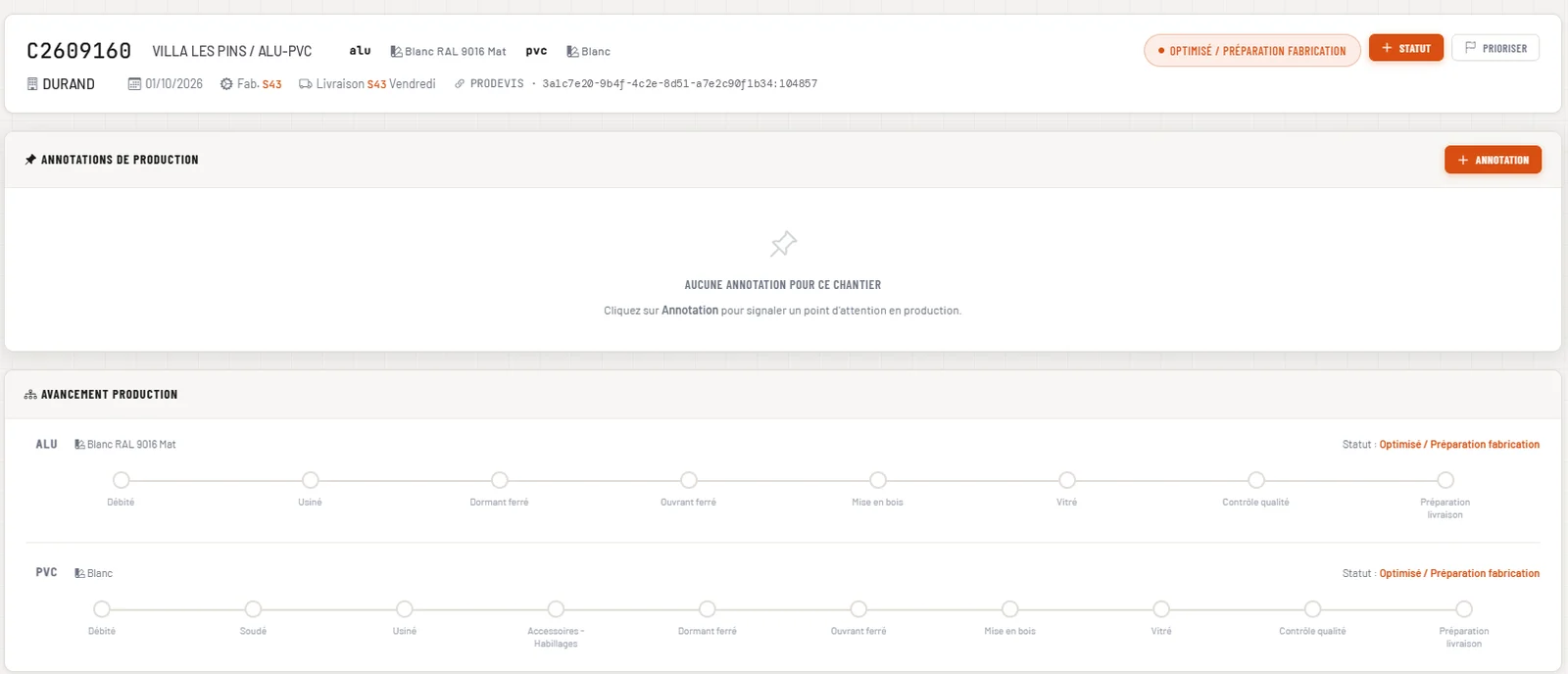This screenshot has width=1568, height=674.
Task: Click the Prioriser button
Action: click(1495, 48)
